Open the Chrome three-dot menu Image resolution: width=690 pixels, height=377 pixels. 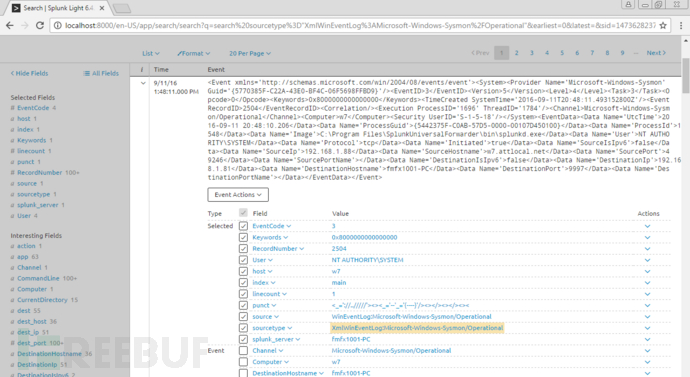[681, 26]
